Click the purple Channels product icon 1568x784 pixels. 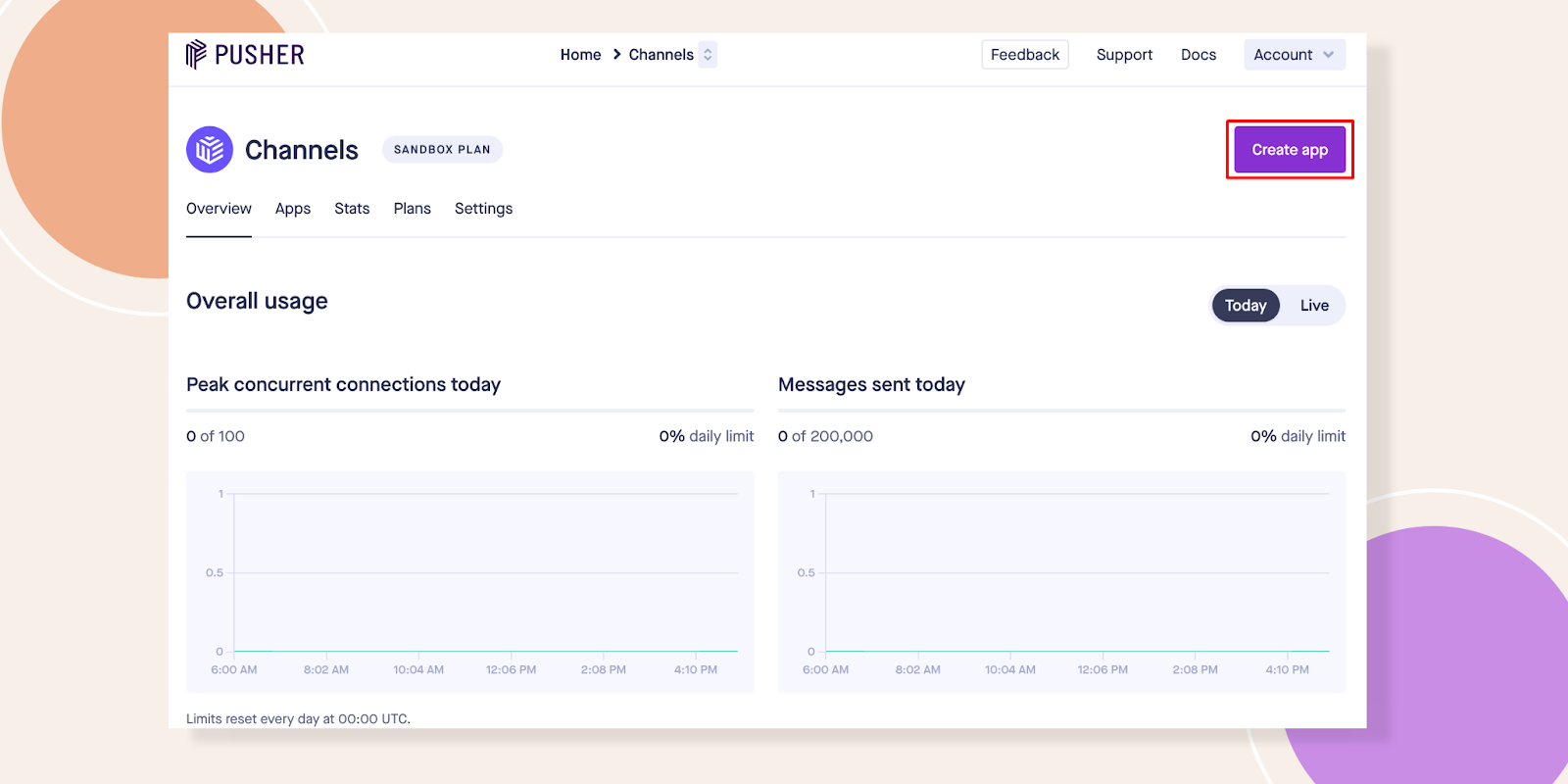[210, 150]
